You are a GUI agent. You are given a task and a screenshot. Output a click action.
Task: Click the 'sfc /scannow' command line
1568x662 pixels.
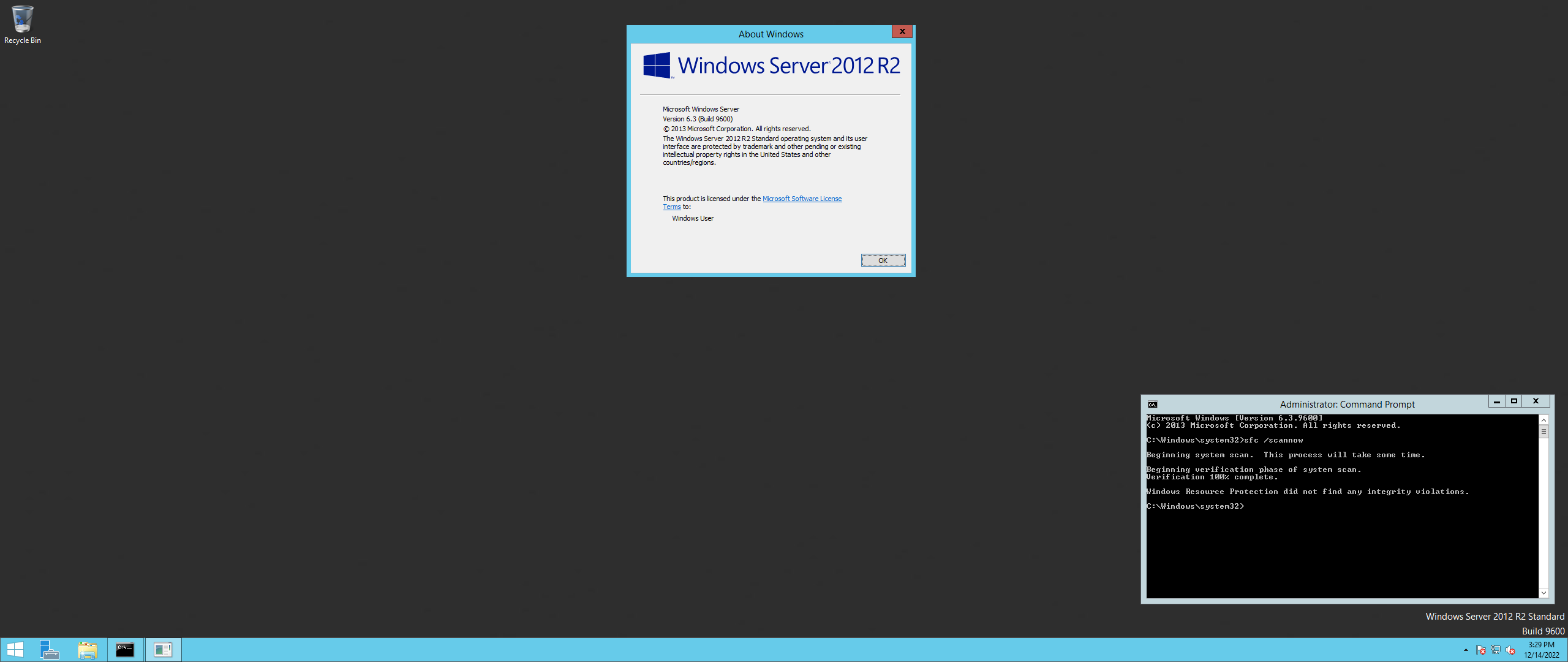(x=1224, y=440)
